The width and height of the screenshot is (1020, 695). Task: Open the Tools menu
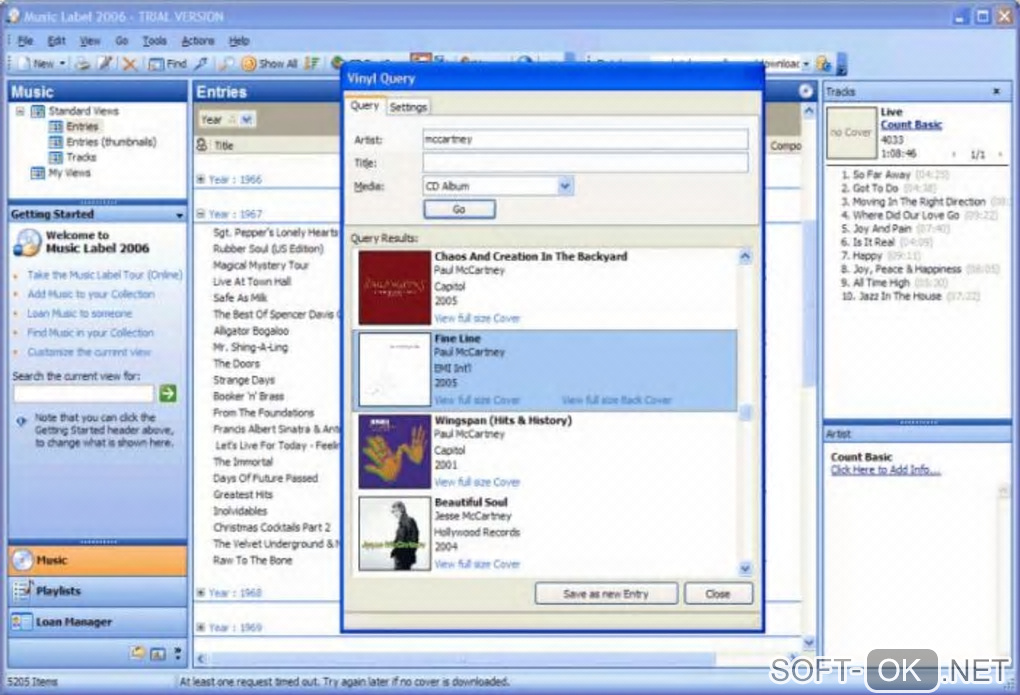point(155,41)
